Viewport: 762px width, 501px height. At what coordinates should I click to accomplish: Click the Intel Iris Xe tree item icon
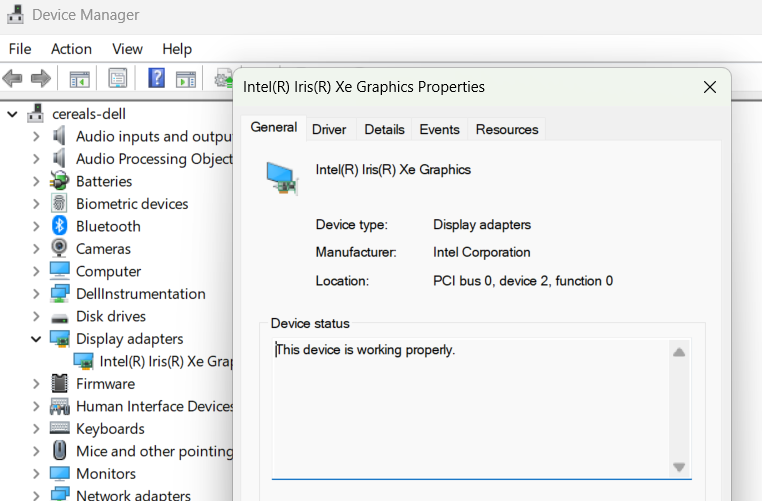(x=83, y=361)
